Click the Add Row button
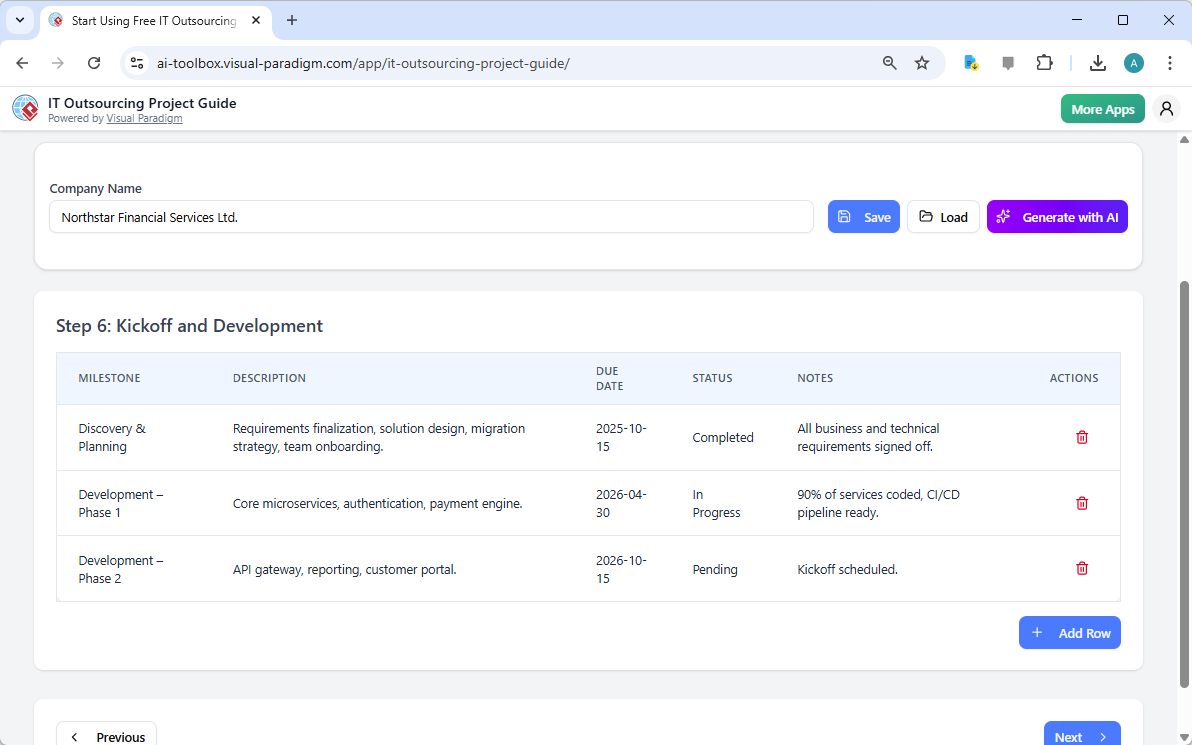1192x745 pixels. 1069,632
